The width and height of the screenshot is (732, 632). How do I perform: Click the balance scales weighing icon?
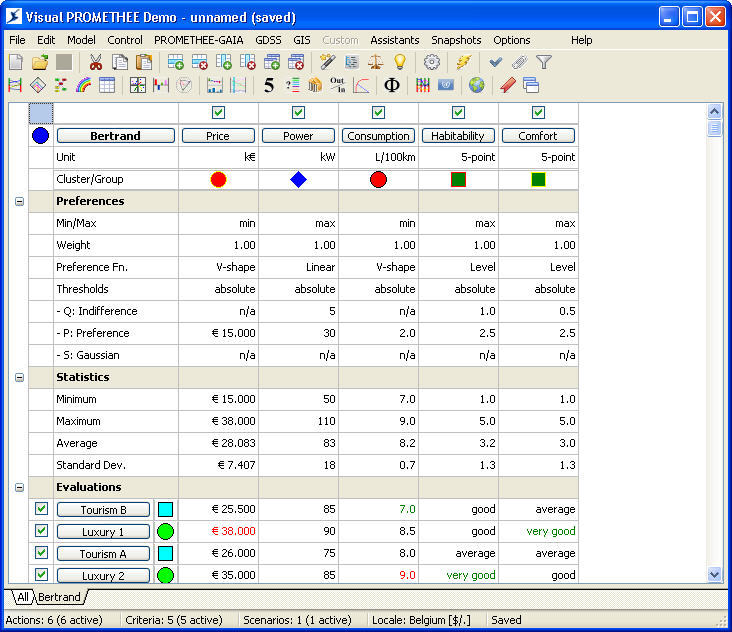pos(376,62)
